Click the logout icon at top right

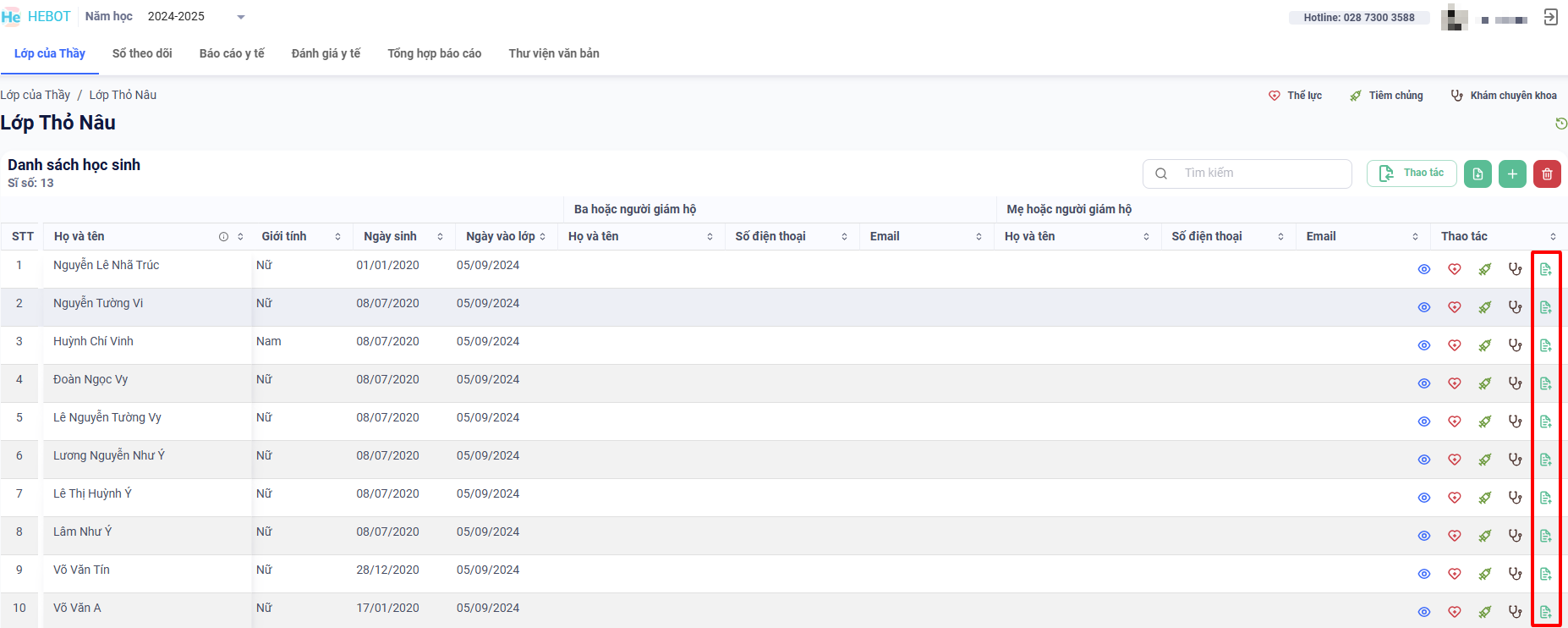point(1550,17)
